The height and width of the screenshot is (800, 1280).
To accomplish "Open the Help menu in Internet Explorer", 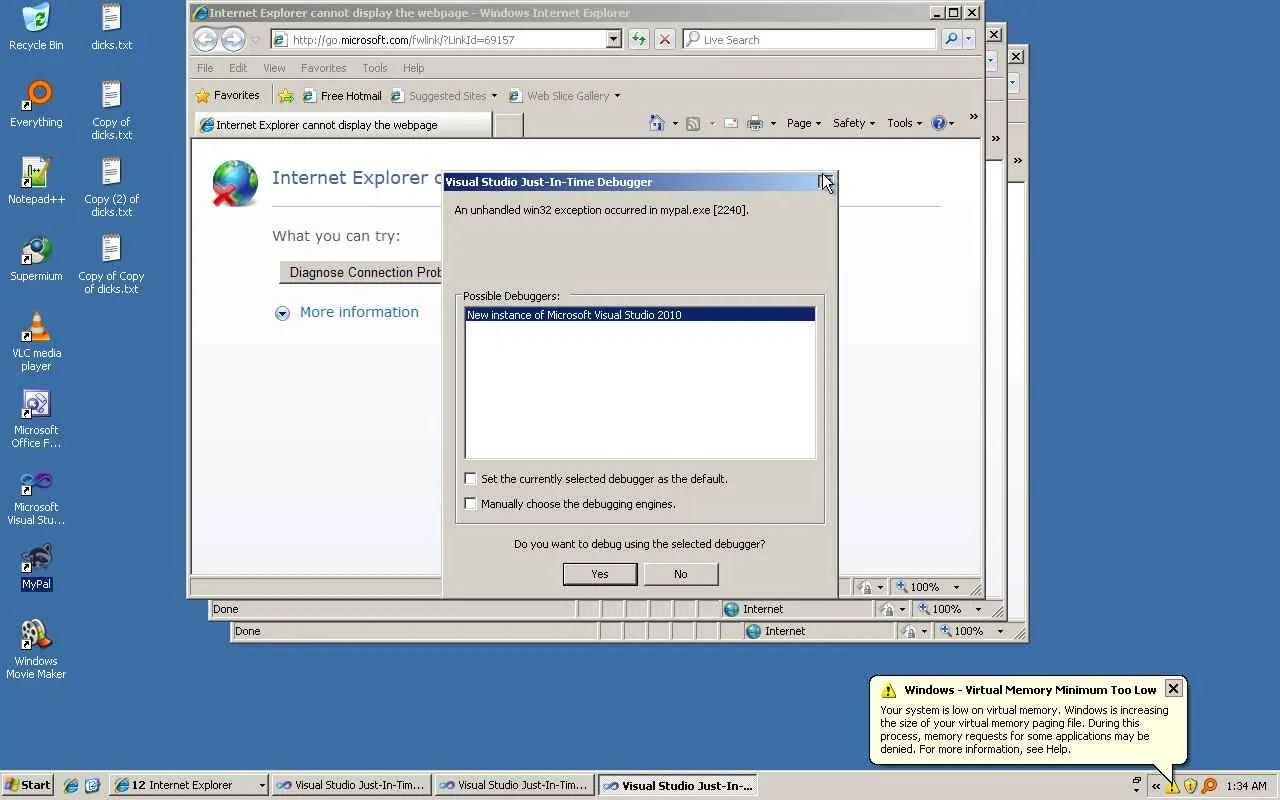I will coord(414,68).
